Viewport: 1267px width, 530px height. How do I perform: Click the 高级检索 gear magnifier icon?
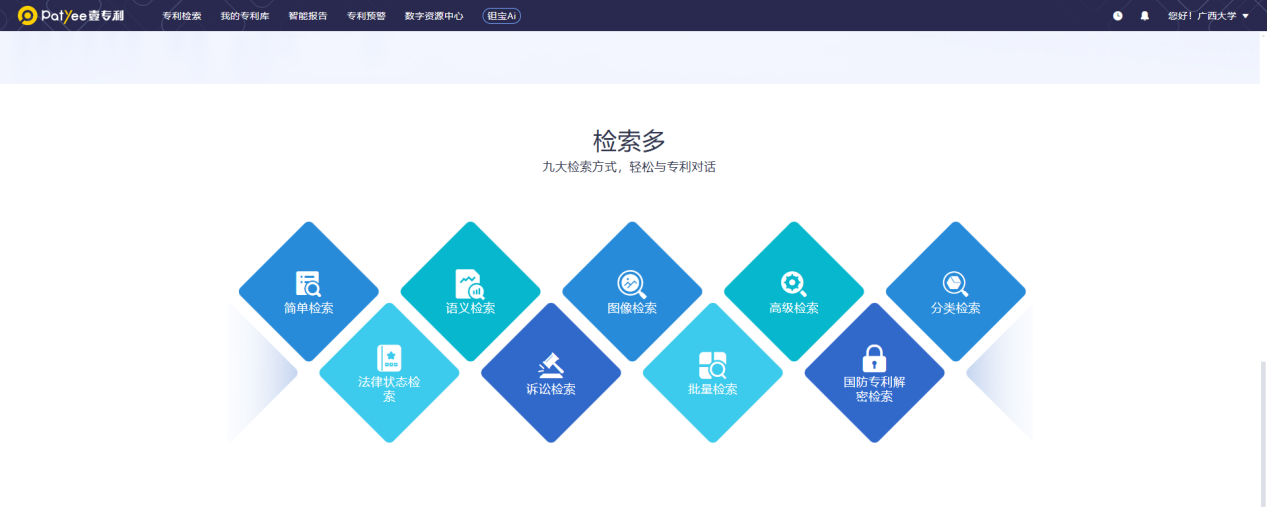click(794, 284)
